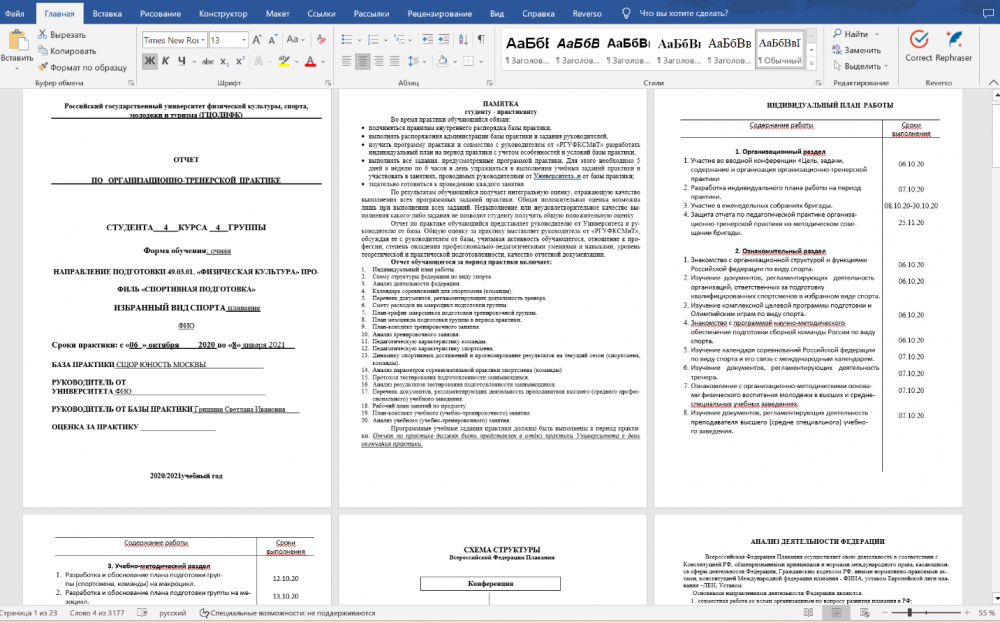Open the Файл (File) tab
Viewport: 1000px width, 623px height.
(15, 13)
